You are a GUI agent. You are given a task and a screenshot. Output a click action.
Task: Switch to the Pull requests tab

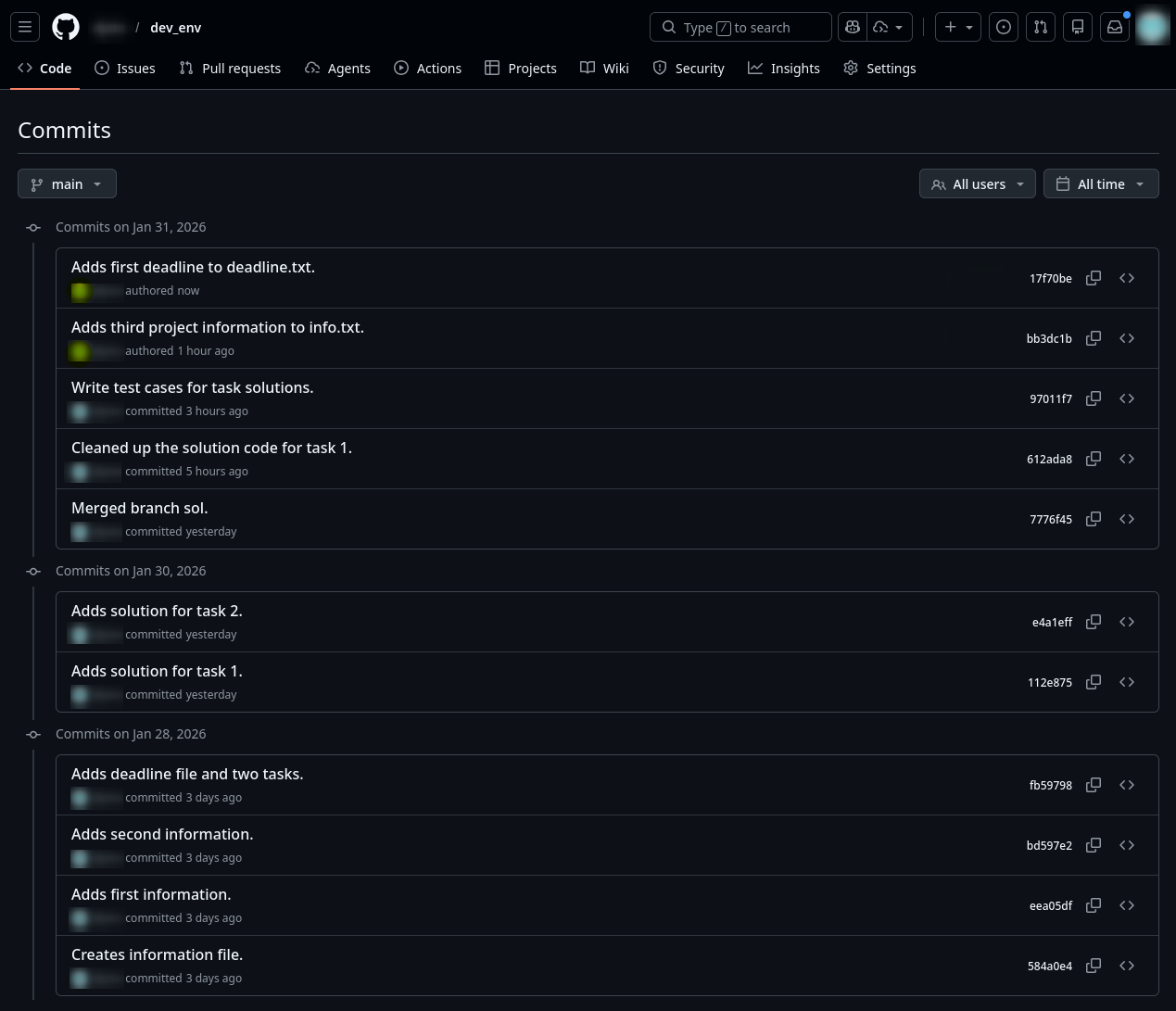[x=230, y=69]
